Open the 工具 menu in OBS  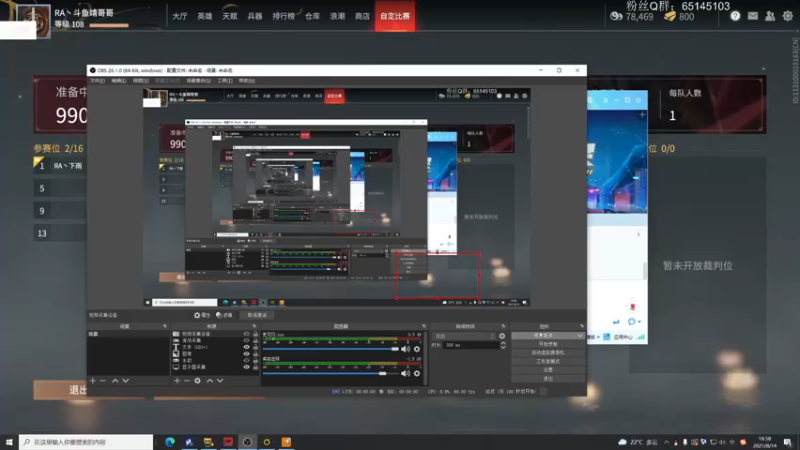(225, 81)
